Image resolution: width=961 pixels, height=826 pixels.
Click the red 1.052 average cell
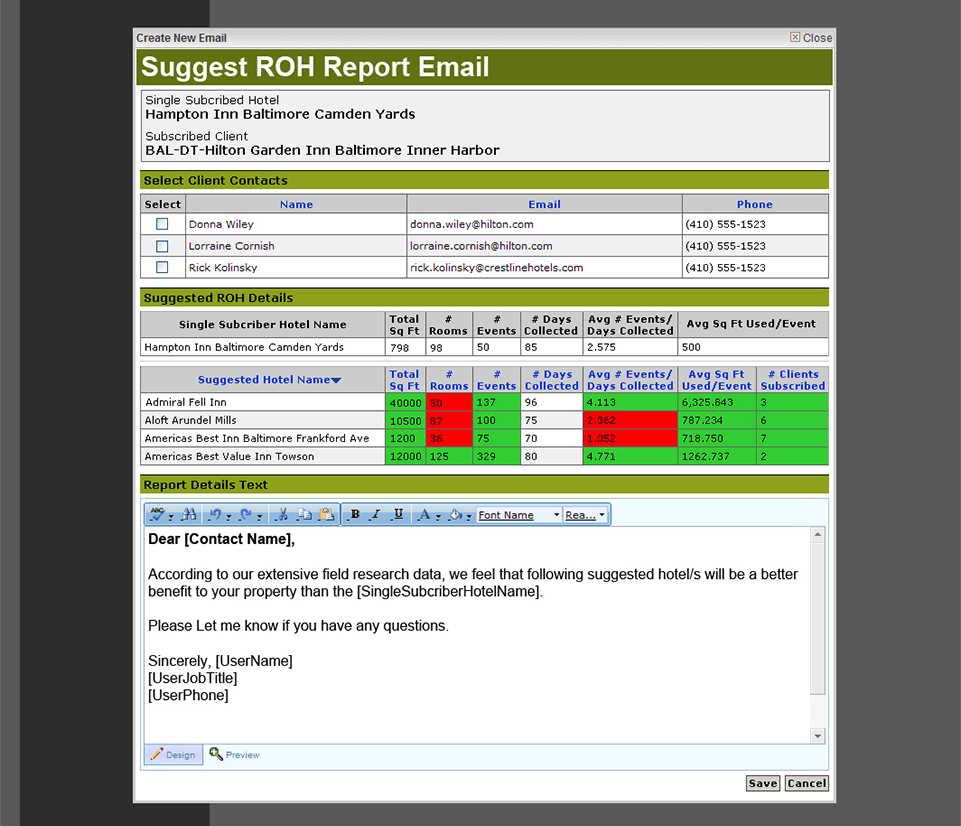[x=630, y=439]
